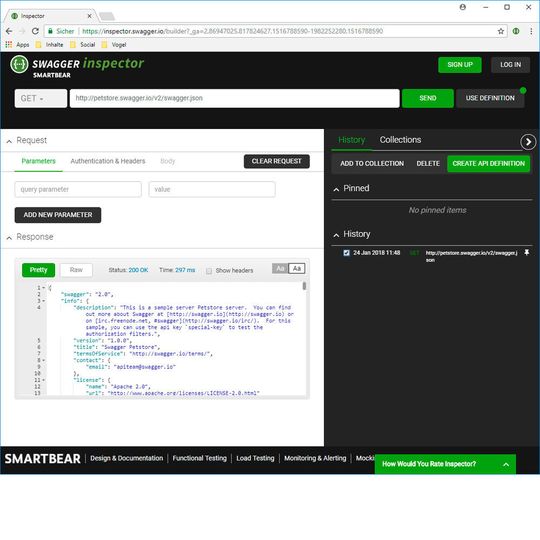Bookmark page with the star icon
Screen dimensions: 540x540
tap(501, 31)
